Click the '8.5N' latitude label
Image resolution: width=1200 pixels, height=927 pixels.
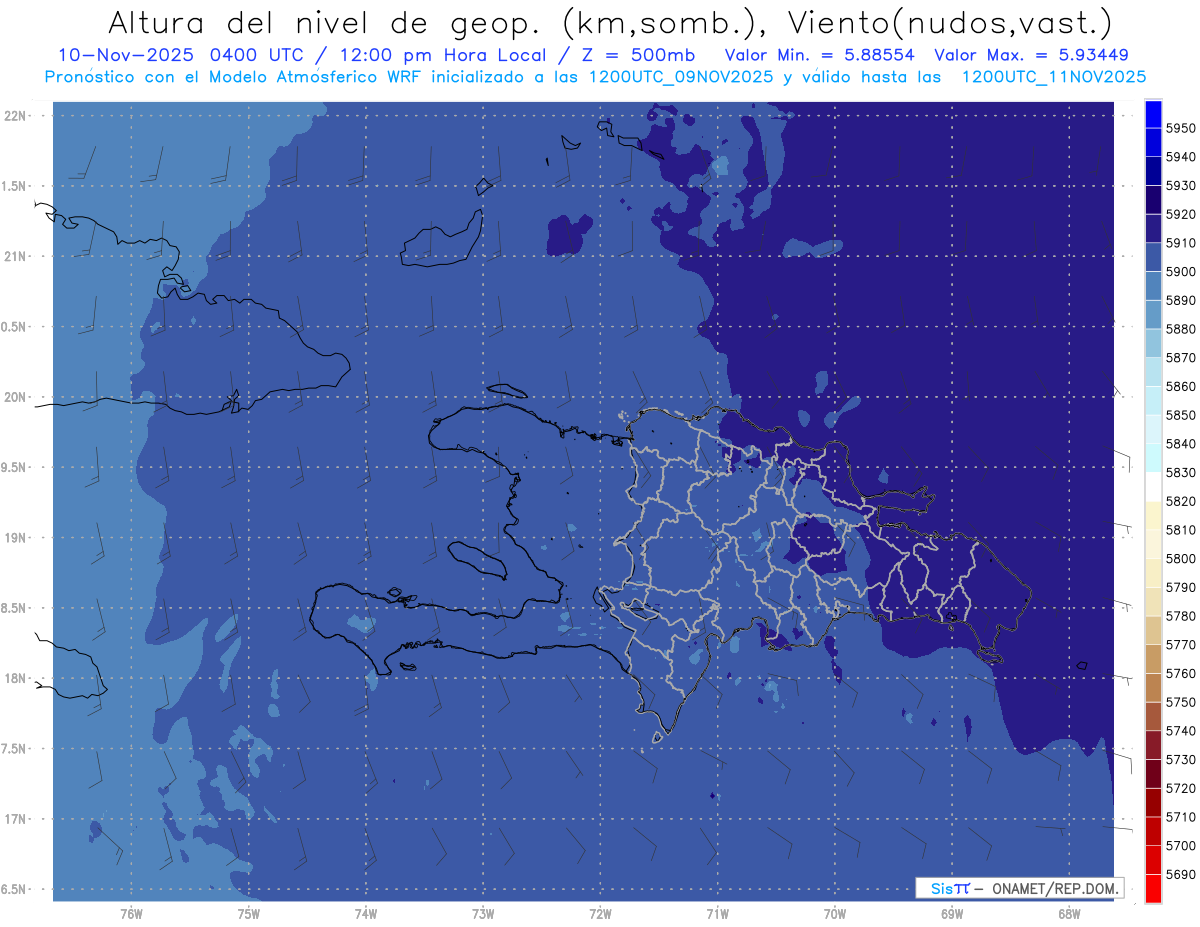click(x=15, y=608)
